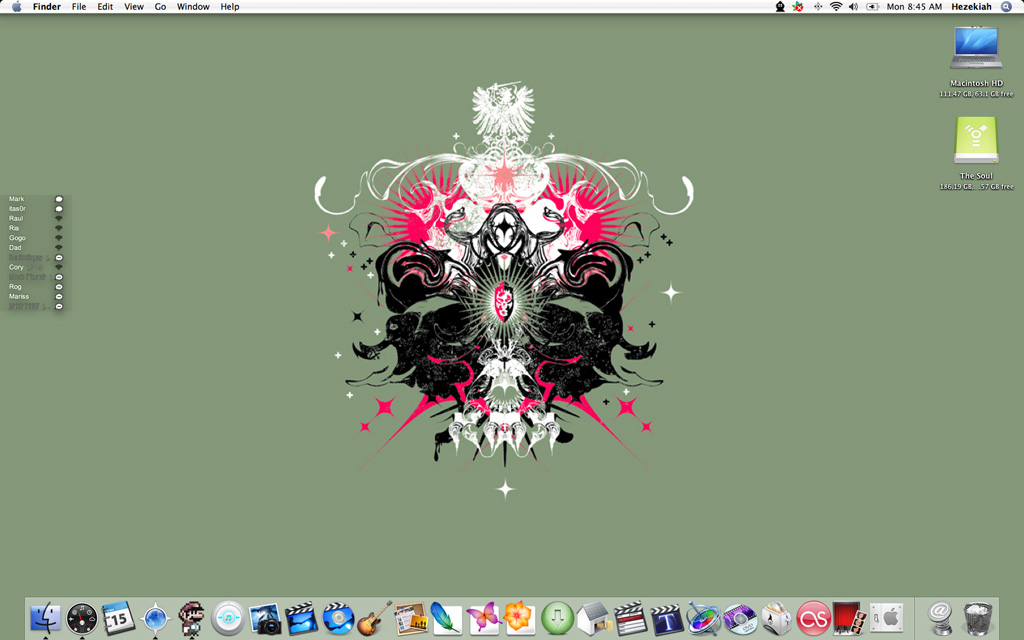Launch the house with boxes app

tap(594, 618)
